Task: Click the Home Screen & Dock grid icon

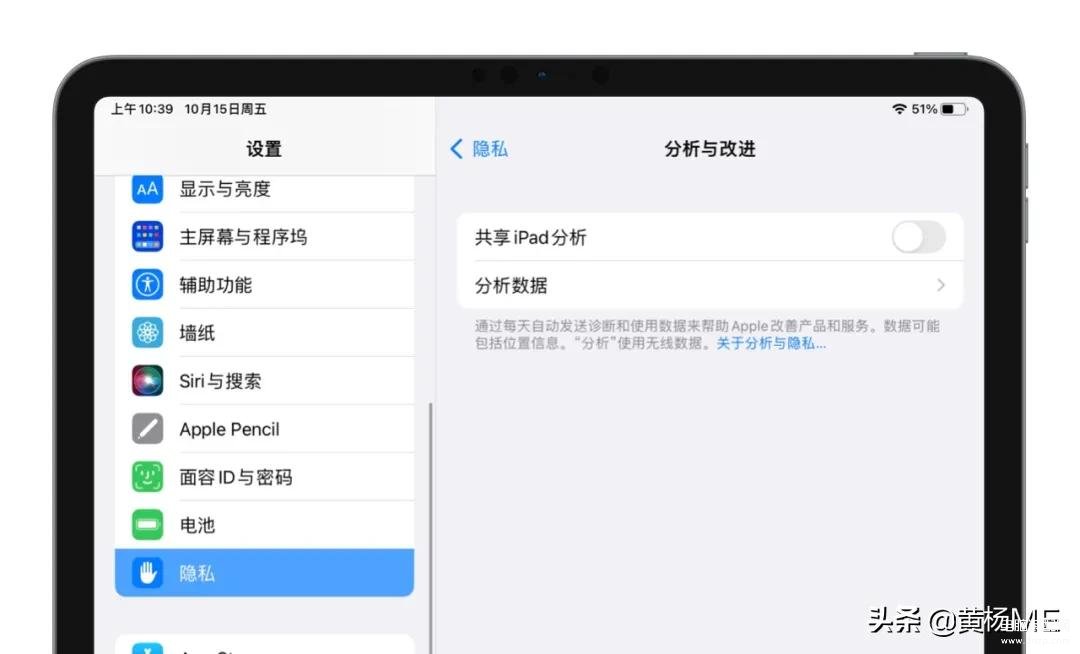Action: click(x=148, y=237)
